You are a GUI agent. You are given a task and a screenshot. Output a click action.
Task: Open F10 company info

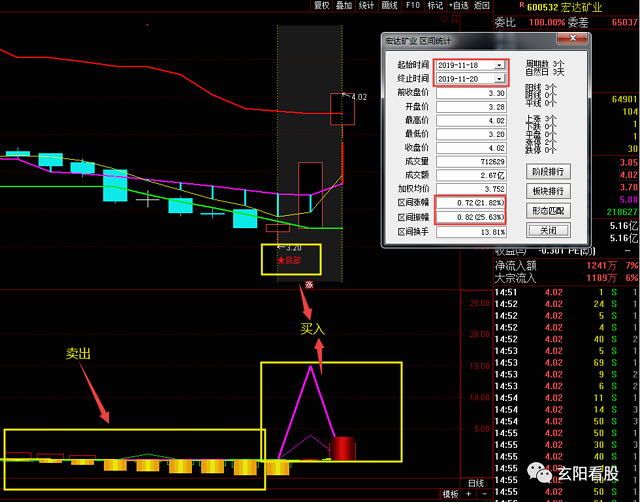(x=413, y=5)
